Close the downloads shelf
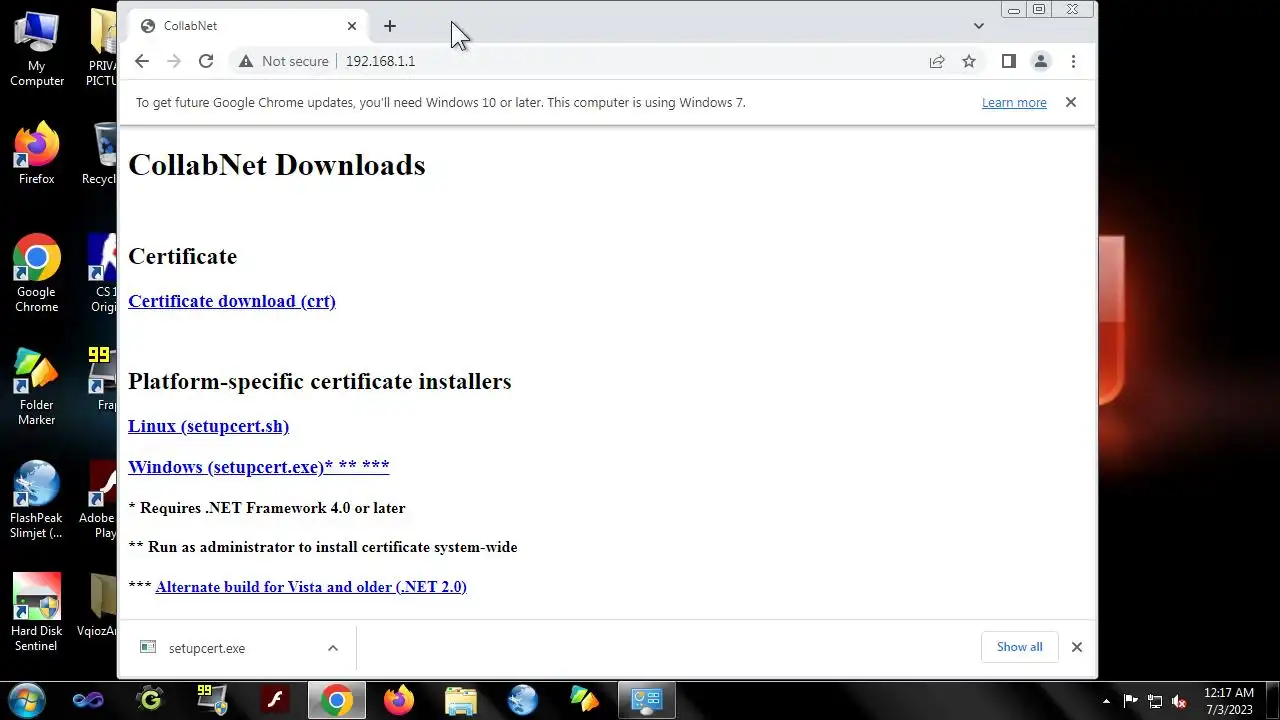Viewport: 1280px width, 720px height. (x=1077, y=647)
